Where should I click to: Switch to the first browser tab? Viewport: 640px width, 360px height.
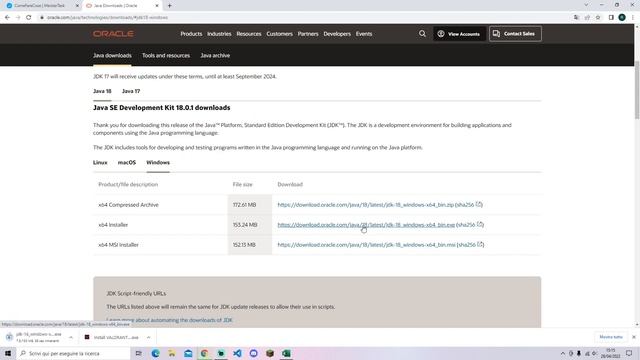[41, 6]
